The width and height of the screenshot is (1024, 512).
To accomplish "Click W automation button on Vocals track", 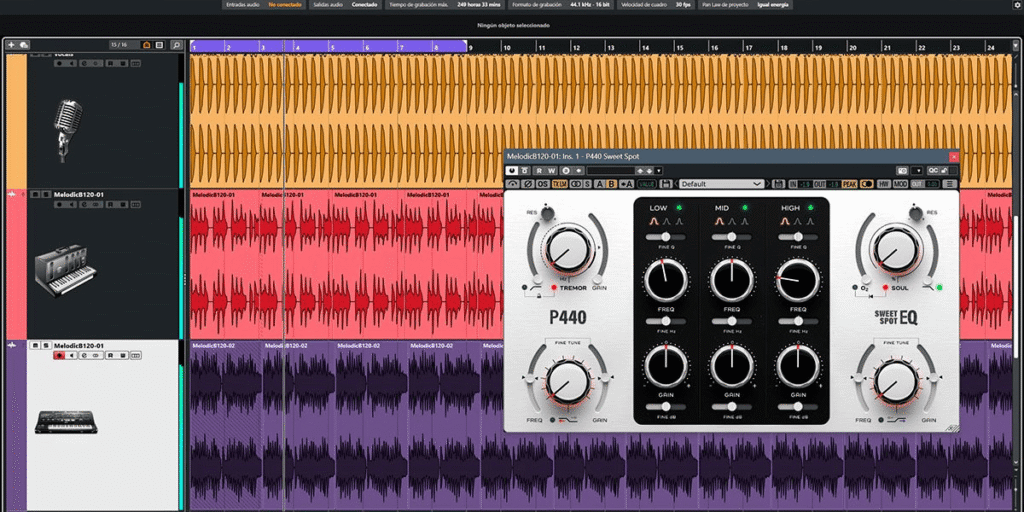I will point(123,63).
